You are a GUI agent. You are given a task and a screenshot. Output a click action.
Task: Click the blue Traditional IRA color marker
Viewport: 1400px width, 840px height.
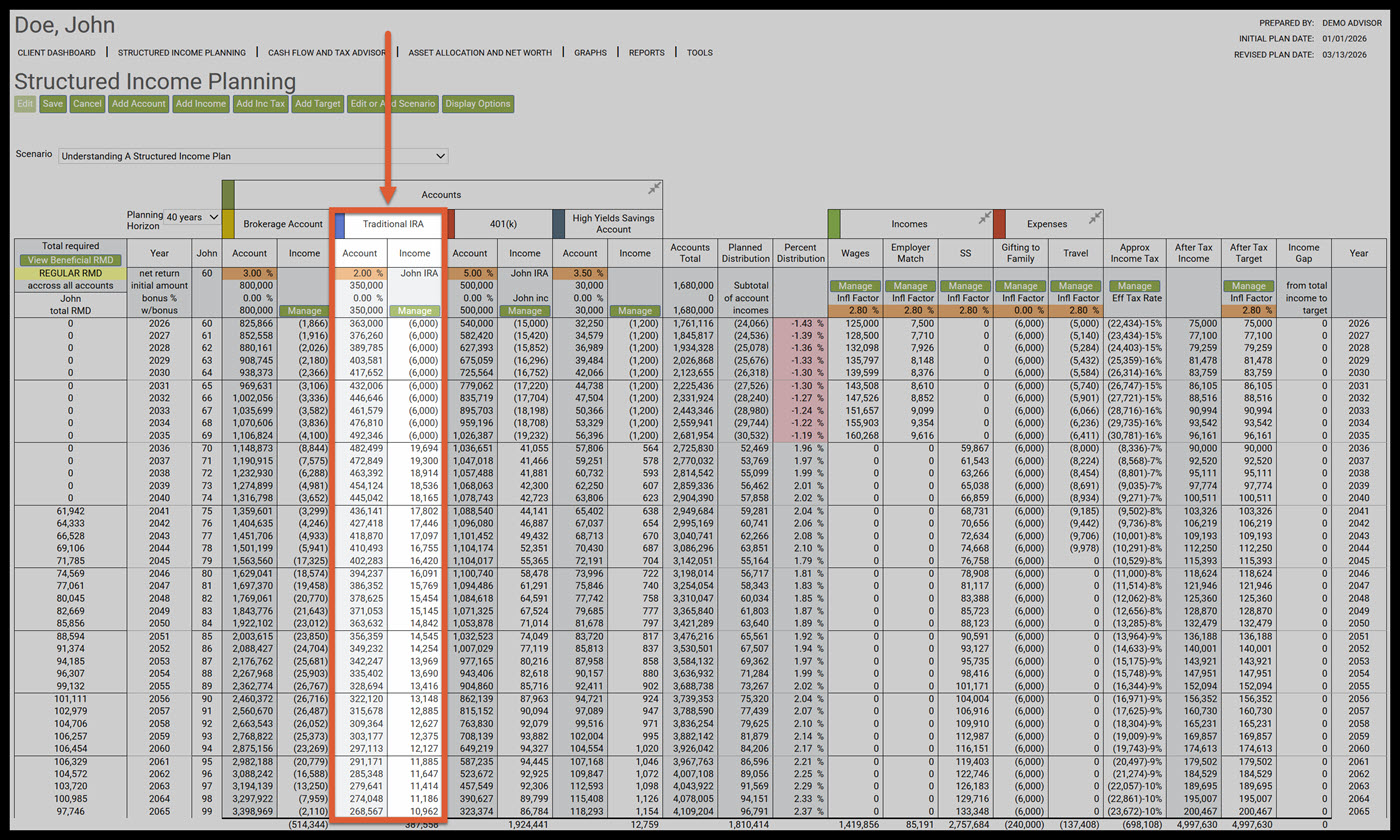[339, 224]
